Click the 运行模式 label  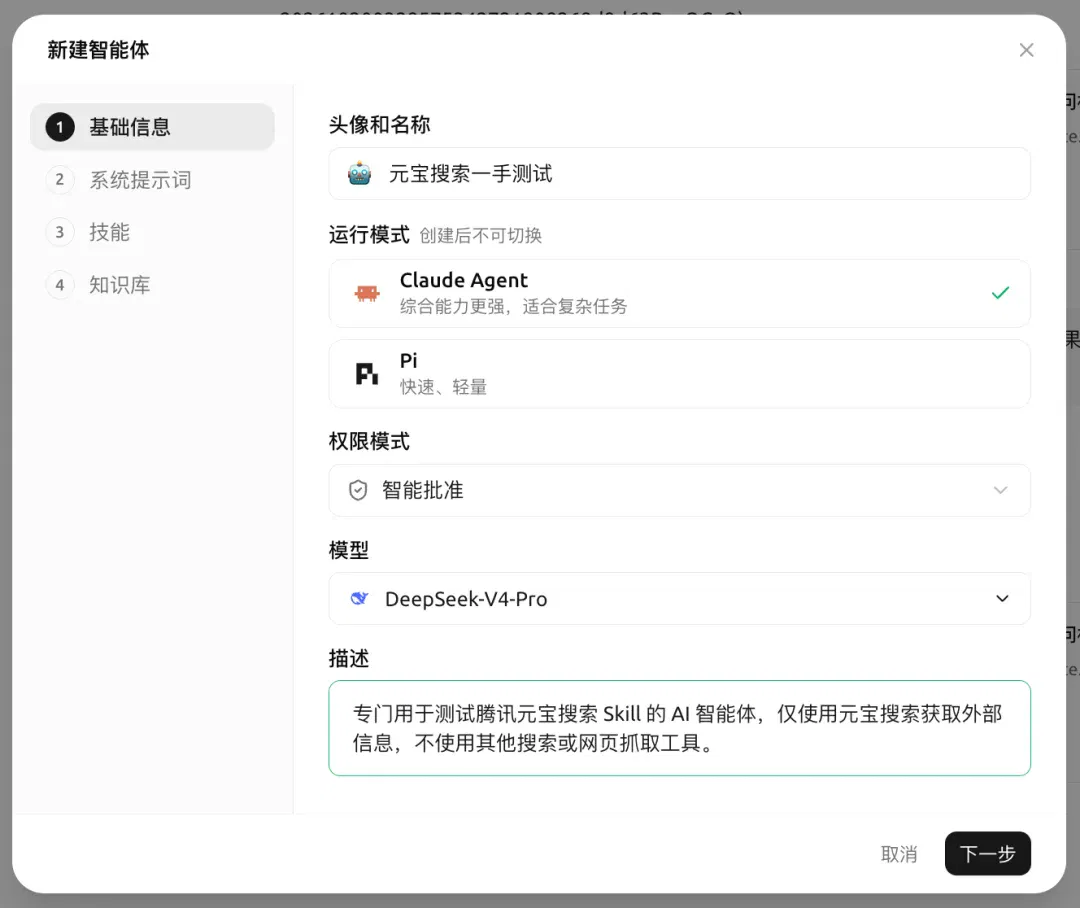[x=369, y=235]
